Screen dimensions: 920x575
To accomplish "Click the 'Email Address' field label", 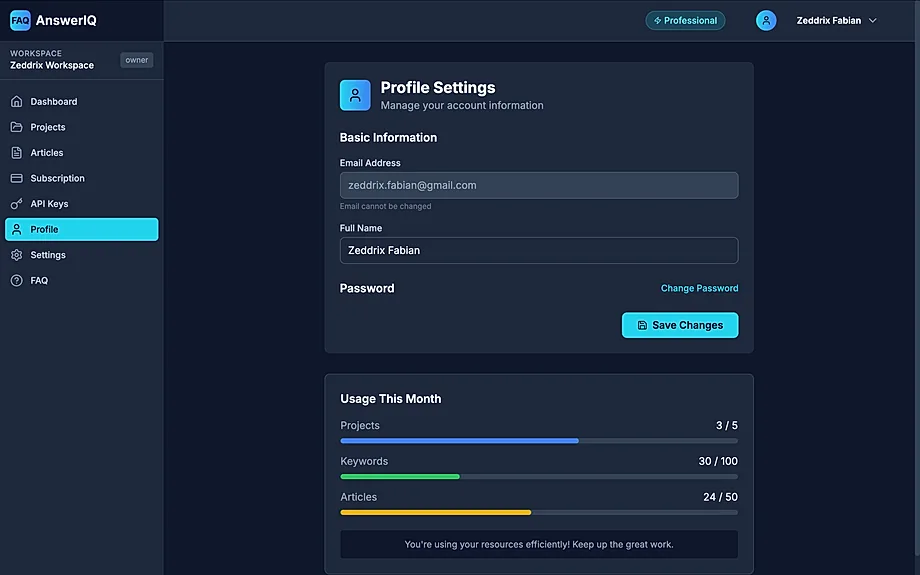I will 370,163.
